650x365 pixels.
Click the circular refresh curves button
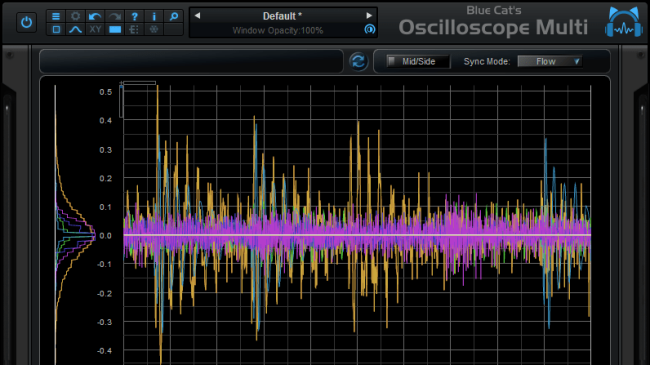coord(358,61)
